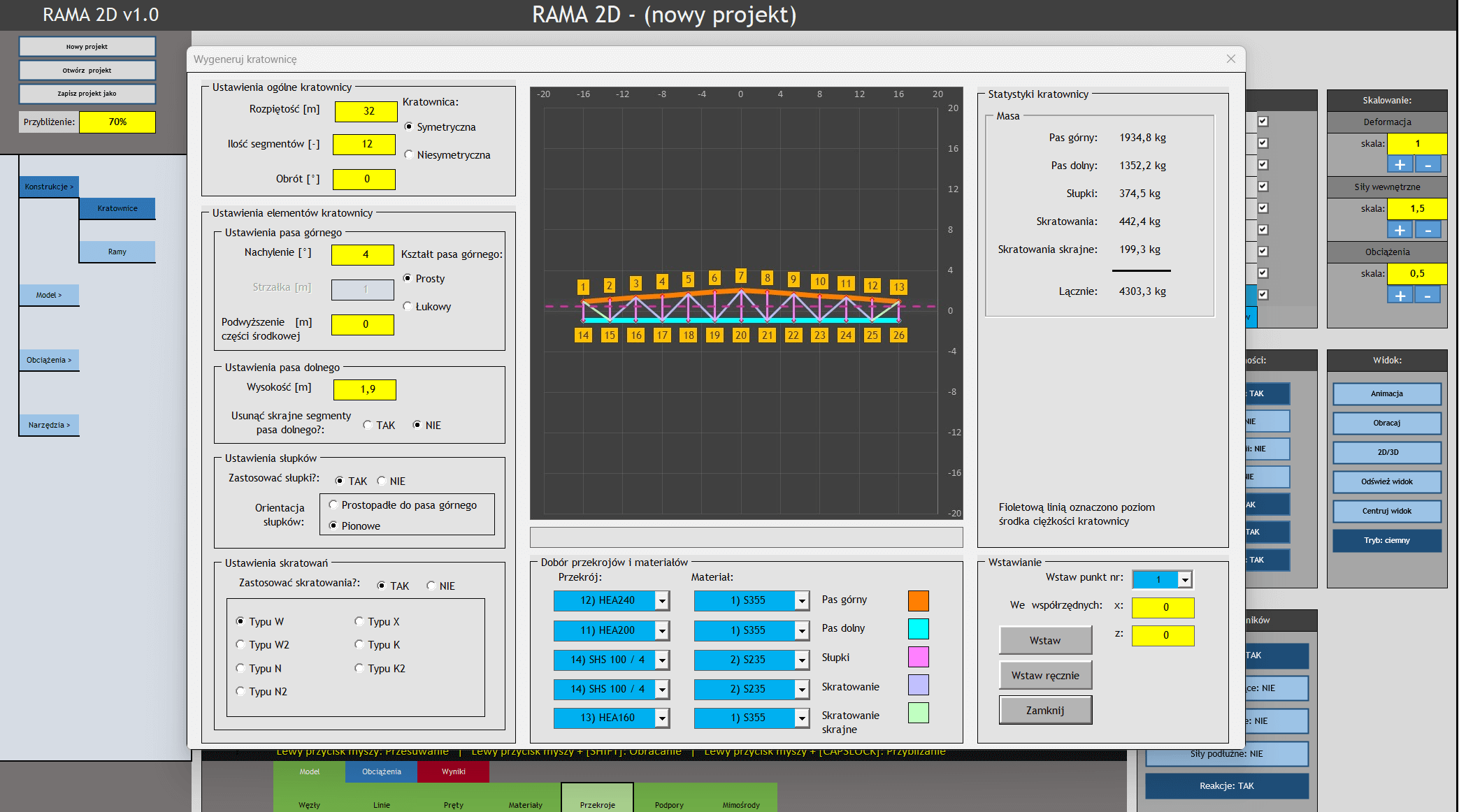
Task: Select Typu X bracing type
Action: click(359, 621)
